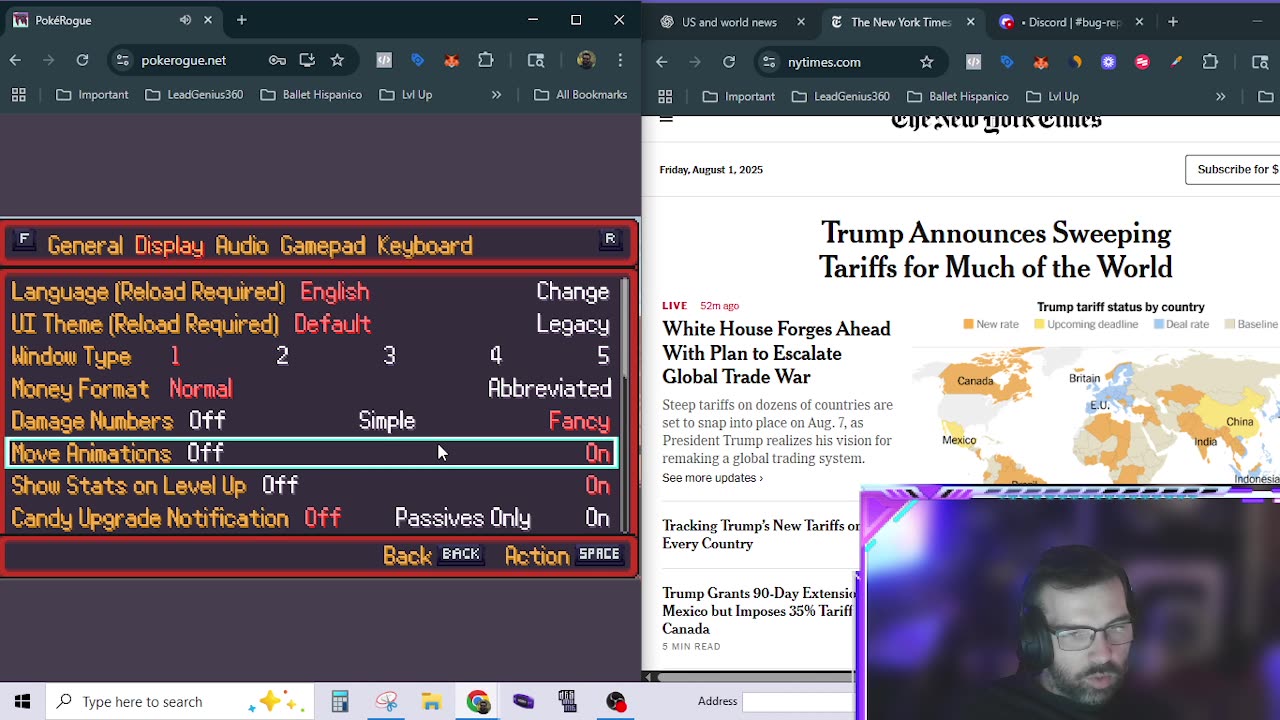Click the Back button in settings footer
1280x720 pixels.
click(432, 555)
